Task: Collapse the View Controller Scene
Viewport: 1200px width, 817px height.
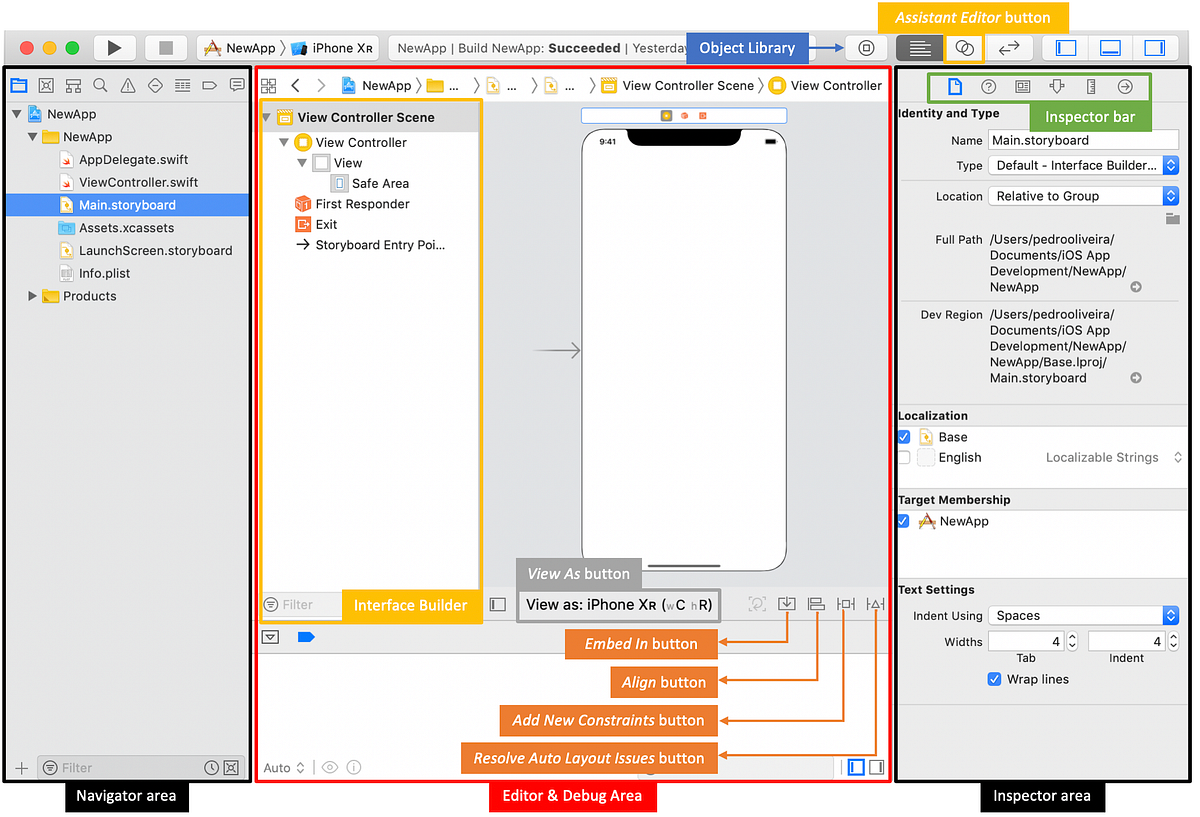Action: point(266,117)
